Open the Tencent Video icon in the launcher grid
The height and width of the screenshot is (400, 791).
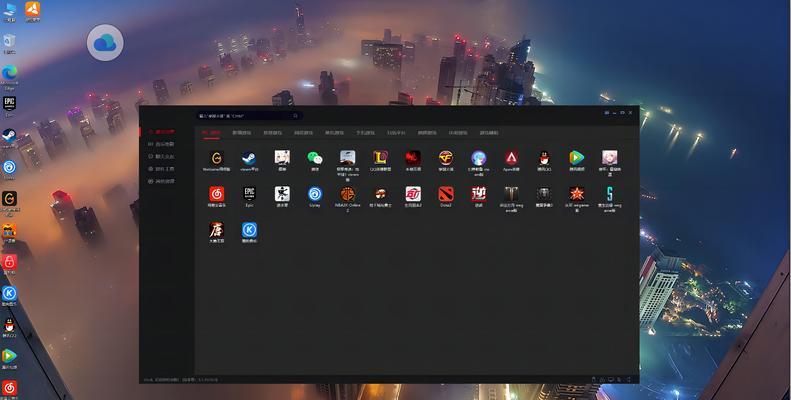577,158
